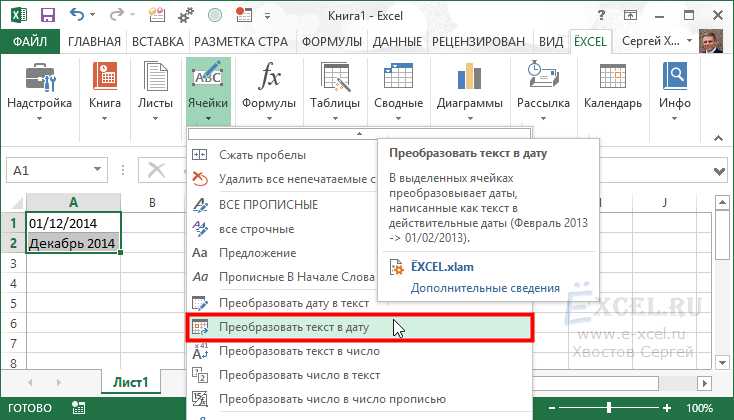Switch to the ДАННЫЕ tab
This screenshot has height=420, width=734.
click(397, 42)
